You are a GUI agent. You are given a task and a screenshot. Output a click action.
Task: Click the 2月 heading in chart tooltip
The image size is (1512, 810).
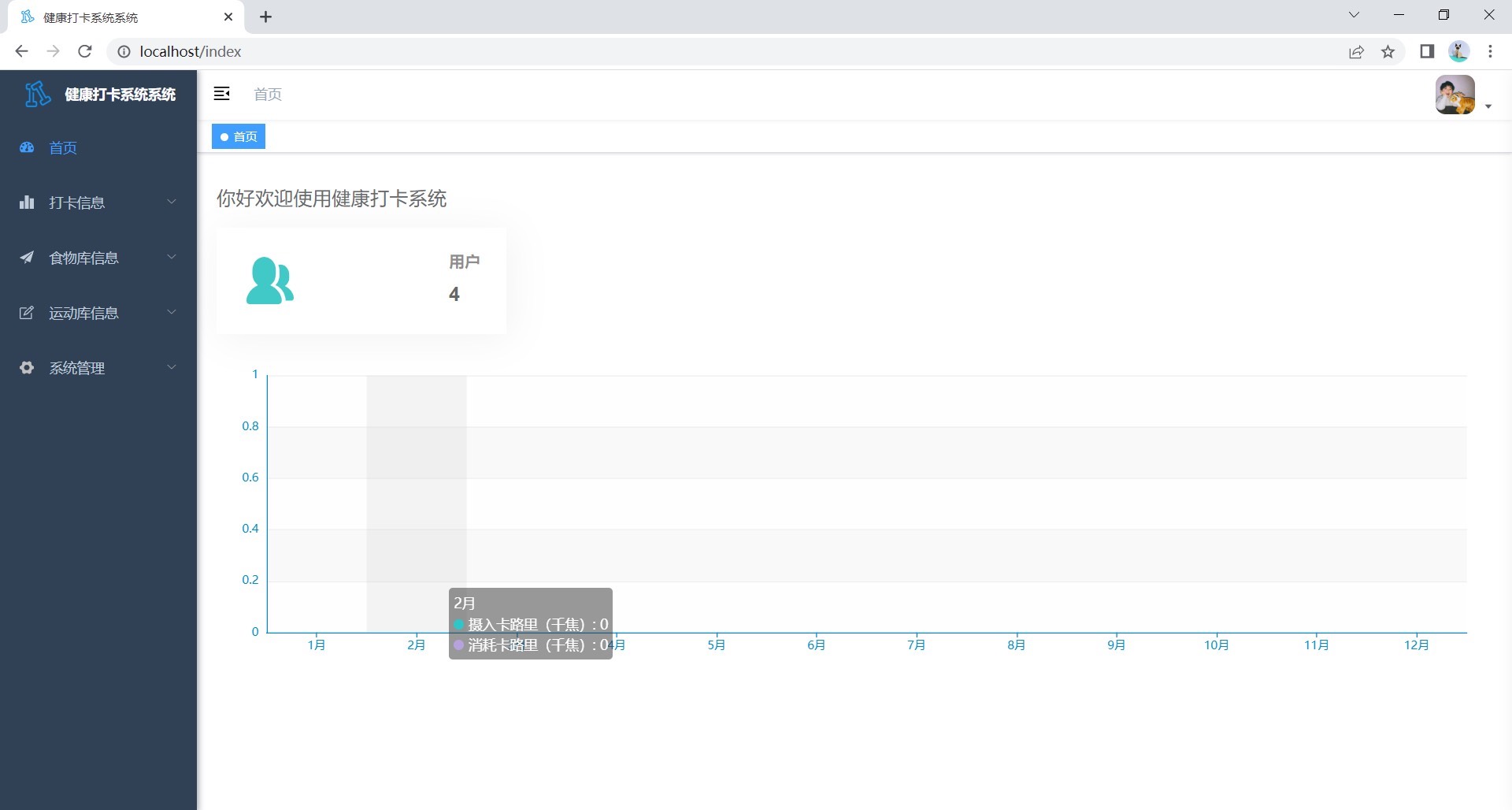point(465,604)
